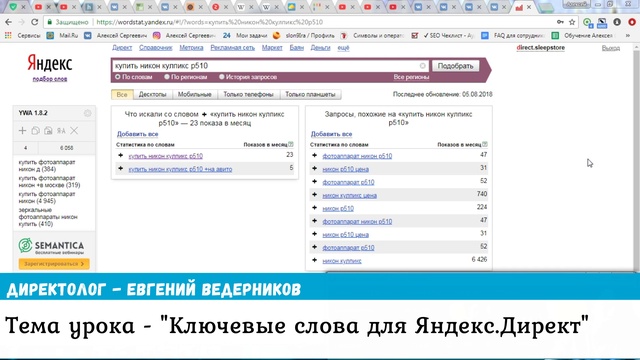640x360 pixels.
Task: Click 'Добавить все' under 'Запросы, похожие на'
Action: tap(331, 134)
